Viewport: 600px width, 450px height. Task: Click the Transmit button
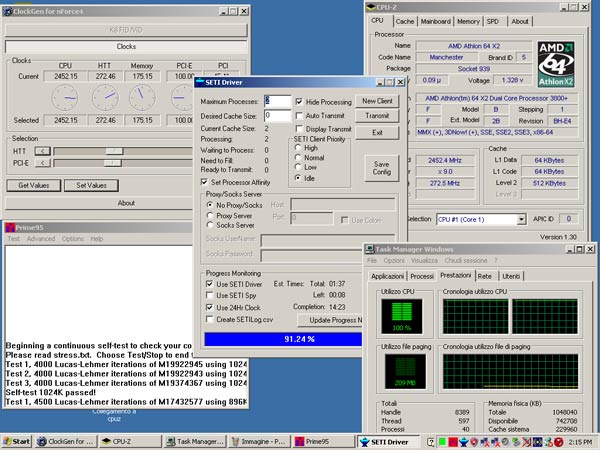coord(377,116)
